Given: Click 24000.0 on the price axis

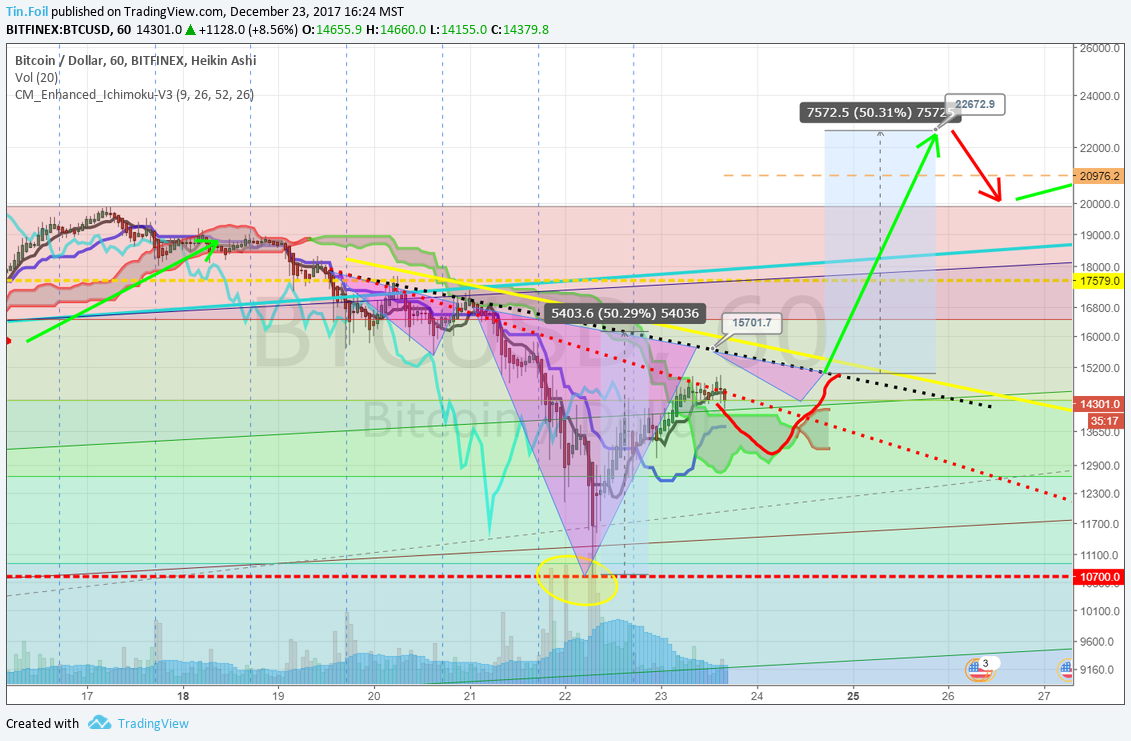Looking at the screenshot, I should pos(1100,96).
